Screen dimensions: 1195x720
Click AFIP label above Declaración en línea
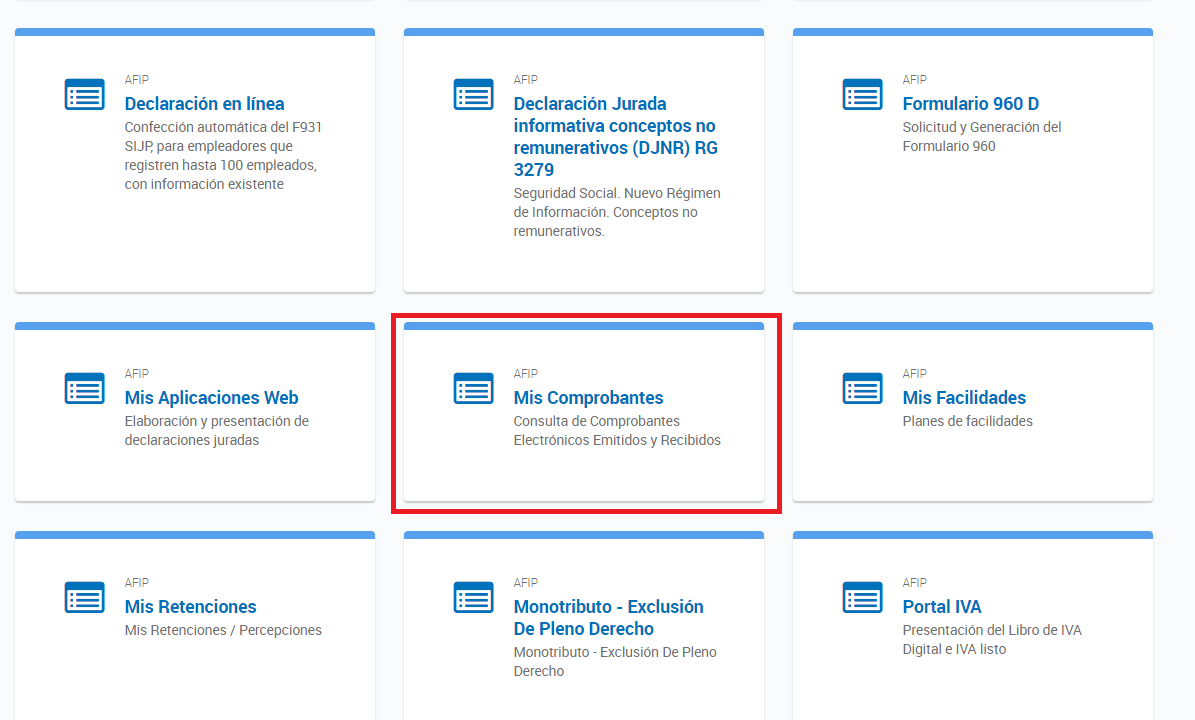pyautogui.click(x=136, y=79)
